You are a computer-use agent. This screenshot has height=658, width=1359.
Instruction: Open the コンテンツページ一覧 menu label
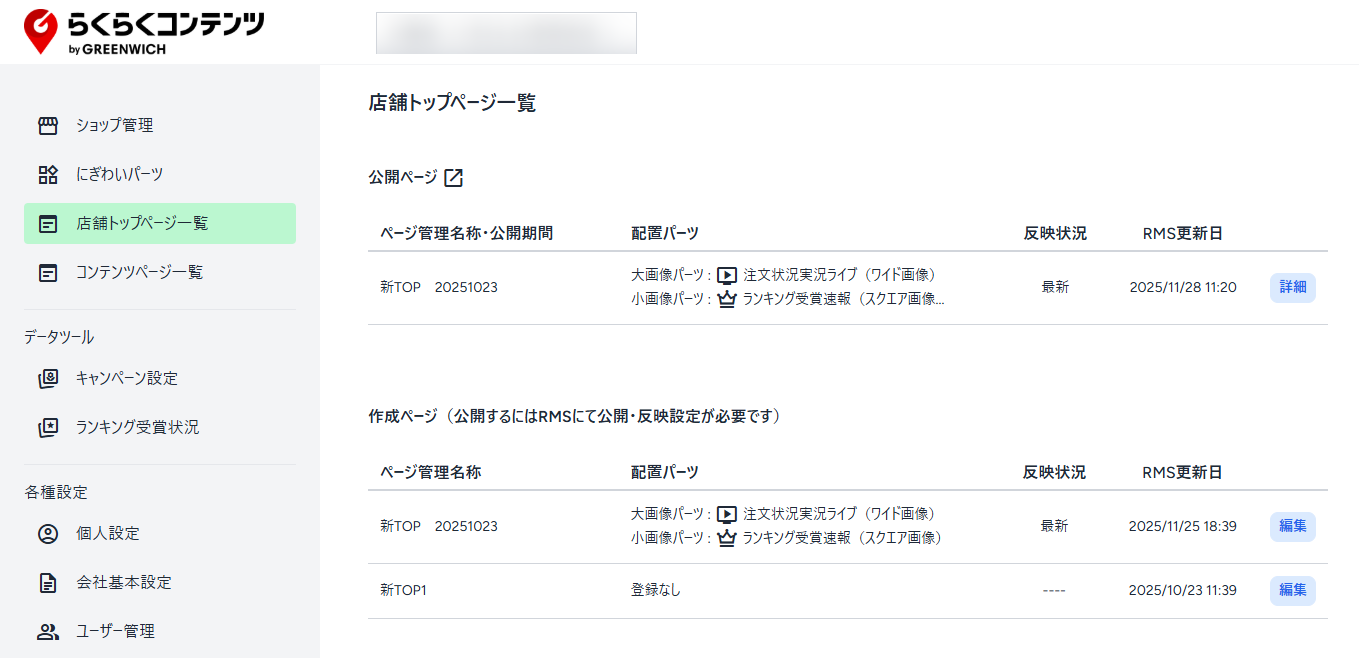click(x=139, y=273)
